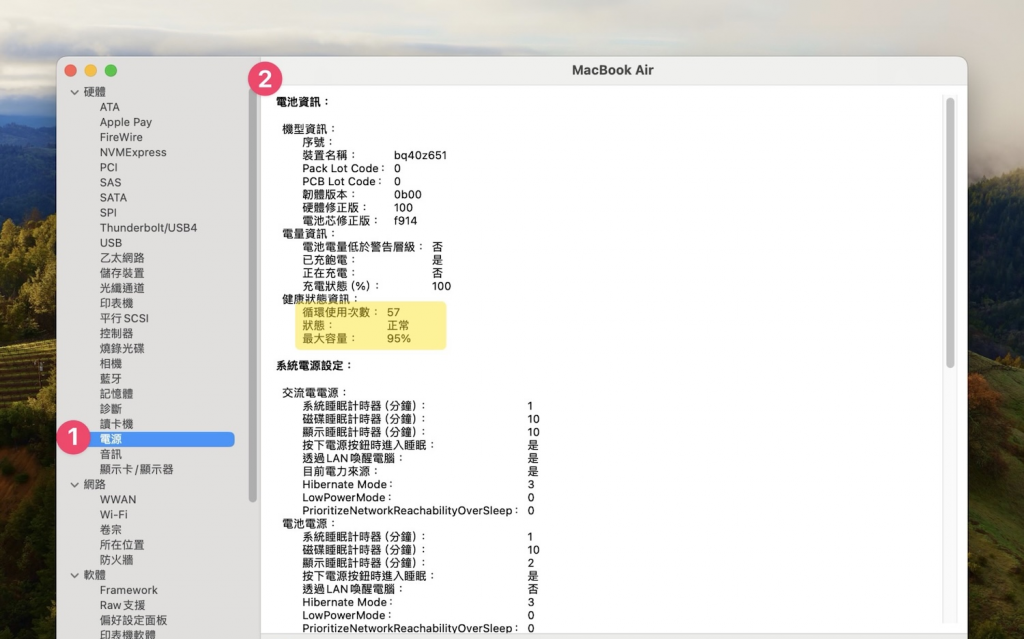
Task: Select SAS in the sidebar
Action: coord(110,182)
